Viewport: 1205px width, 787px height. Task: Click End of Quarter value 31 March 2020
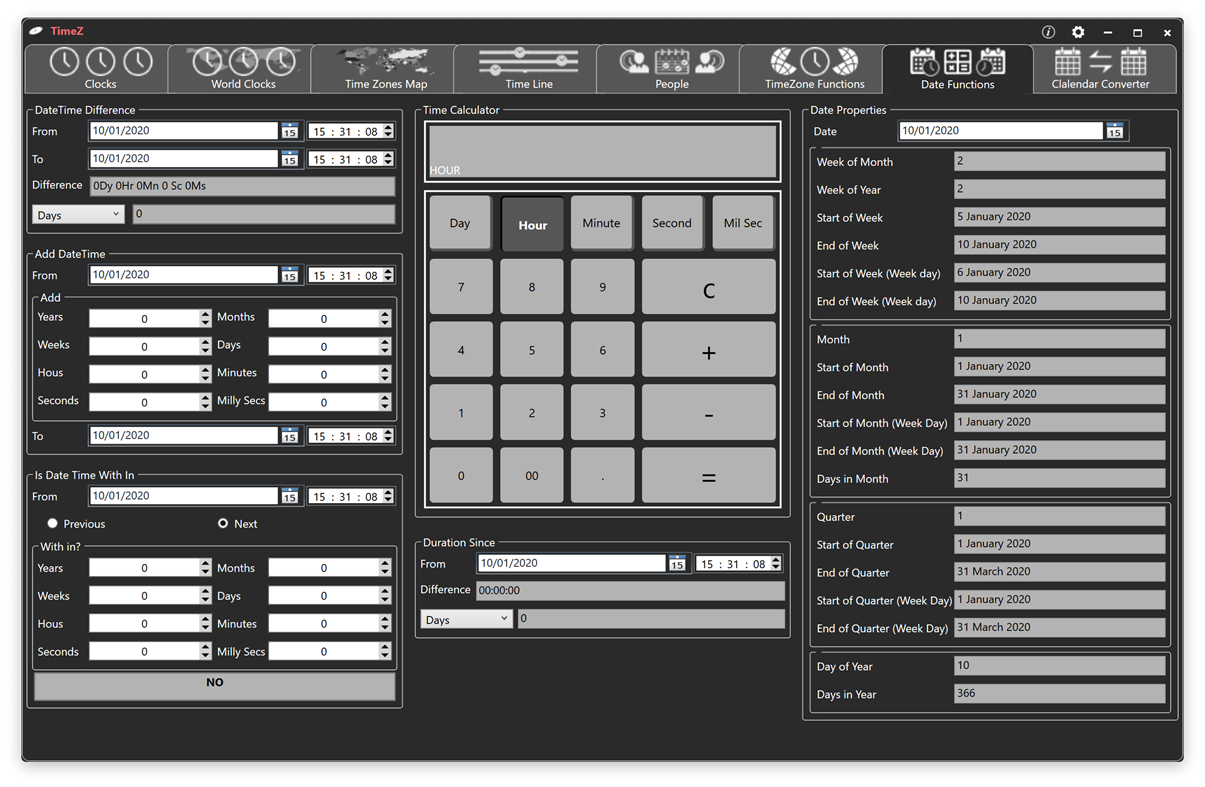tap(1060, 572)
